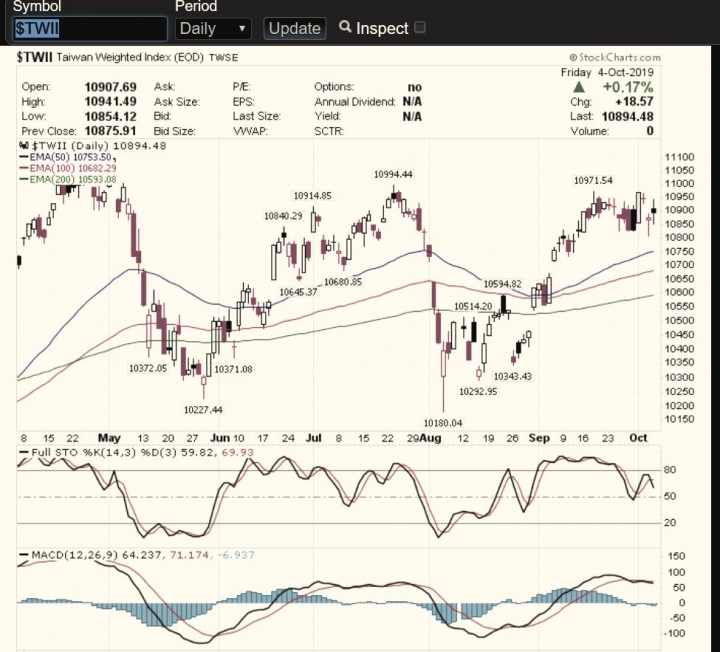Click the +0.17% percent change
720x652 pixels.
click(628, 87)
